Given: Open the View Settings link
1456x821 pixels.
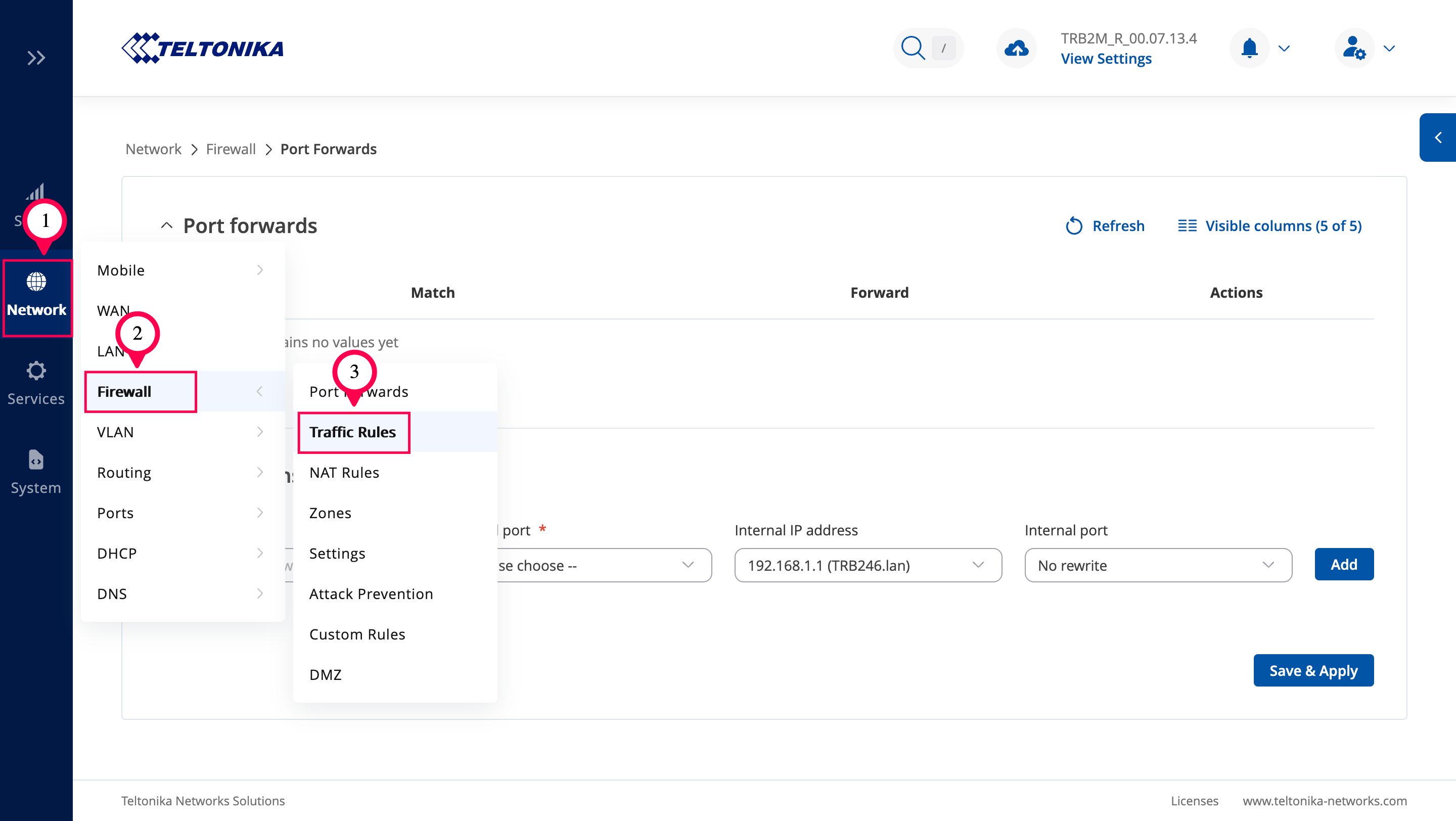Looking at the screenshot, I should pyautogui.click(x=1106, y=59).
